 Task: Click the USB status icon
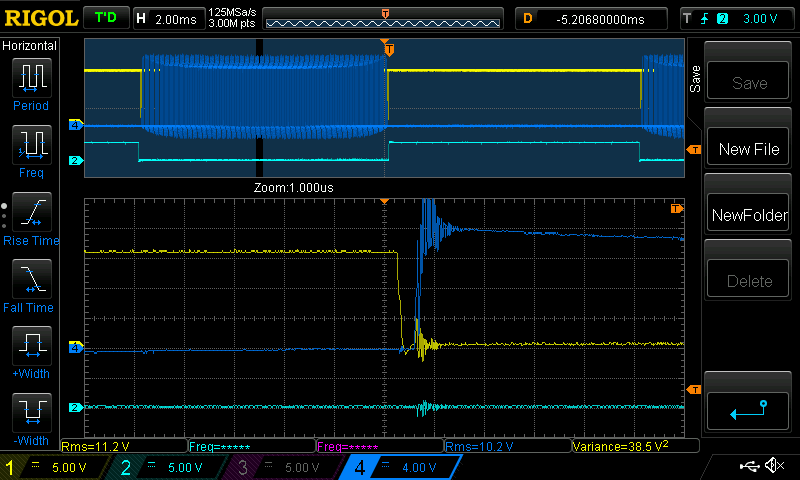[x=751, y=466]
